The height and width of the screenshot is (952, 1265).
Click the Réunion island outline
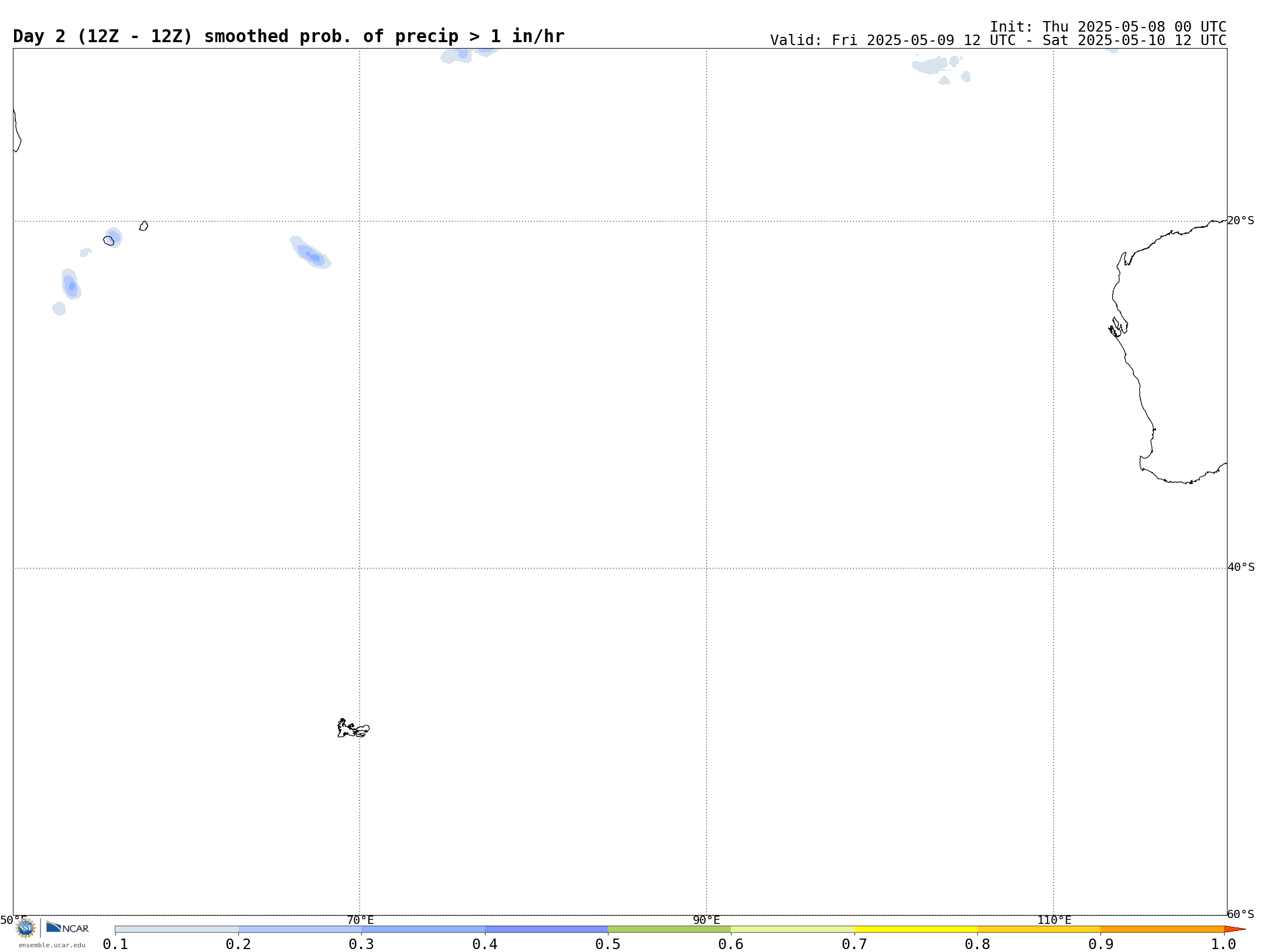108,241
